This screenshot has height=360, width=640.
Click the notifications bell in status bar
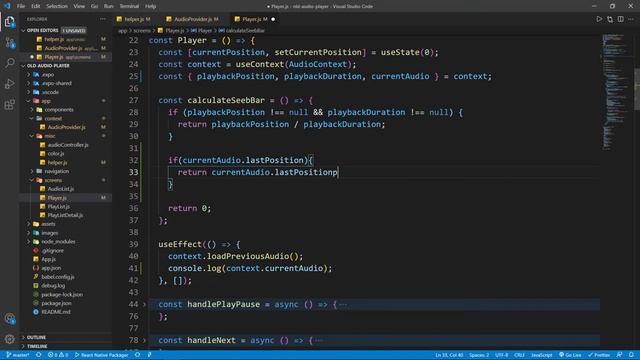pyautogui.click(x=631, y=355)
